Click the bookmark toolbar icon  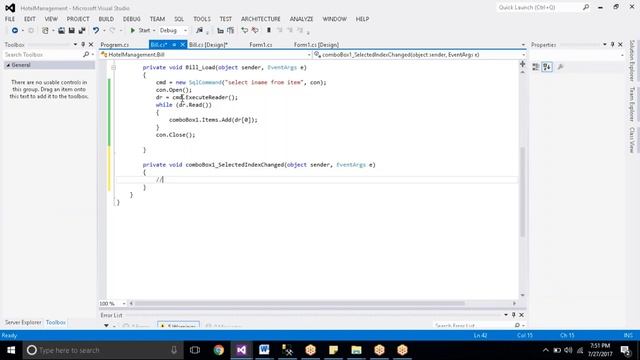click(x=269, y=31)
